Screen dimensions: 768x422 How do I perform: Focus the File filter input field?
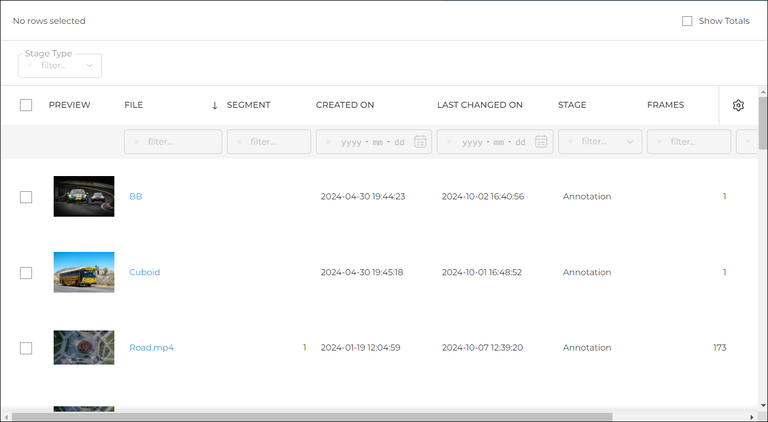point(173,141)
